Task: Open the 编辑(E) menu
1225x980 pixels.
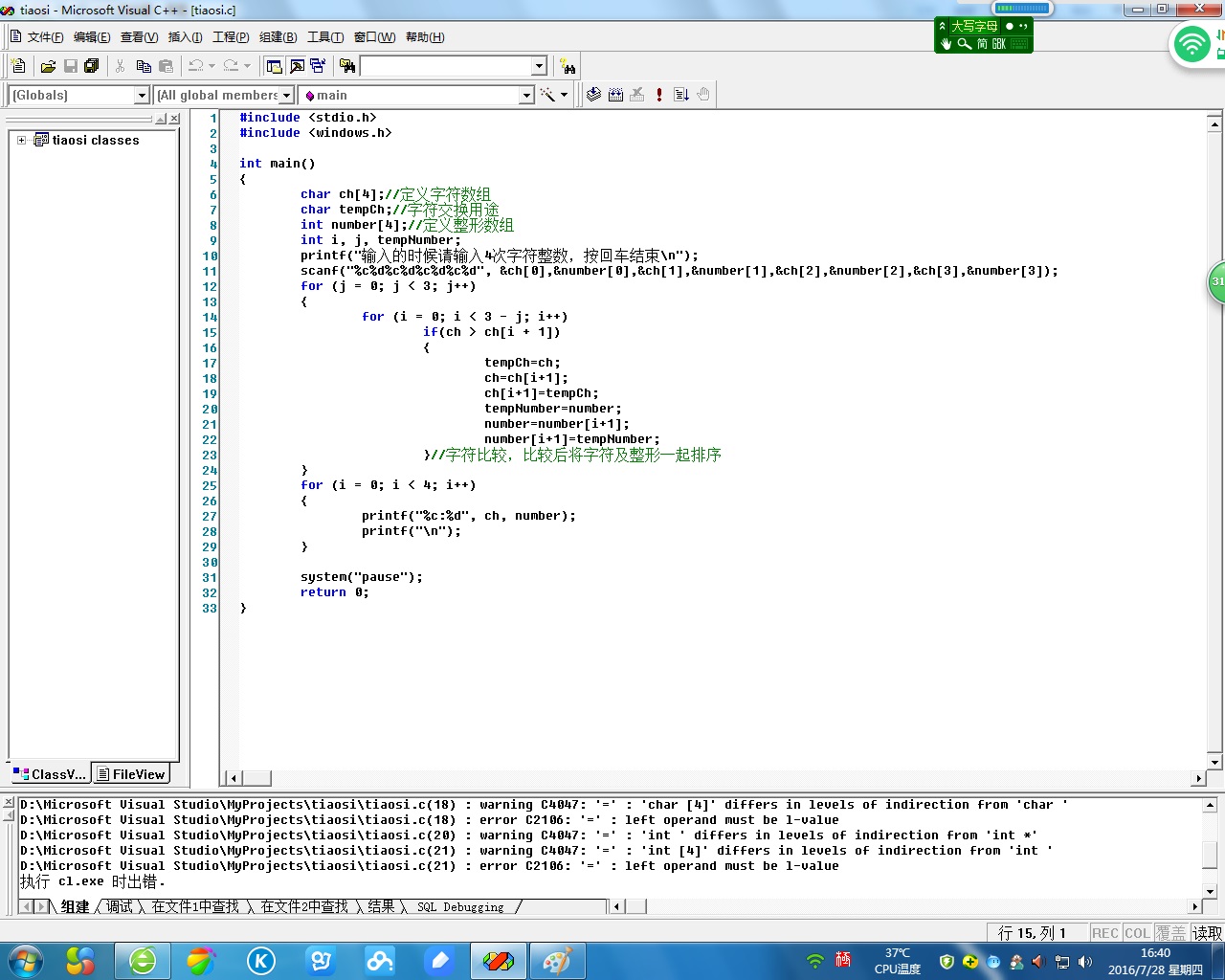Action: (x=92, y=37)
